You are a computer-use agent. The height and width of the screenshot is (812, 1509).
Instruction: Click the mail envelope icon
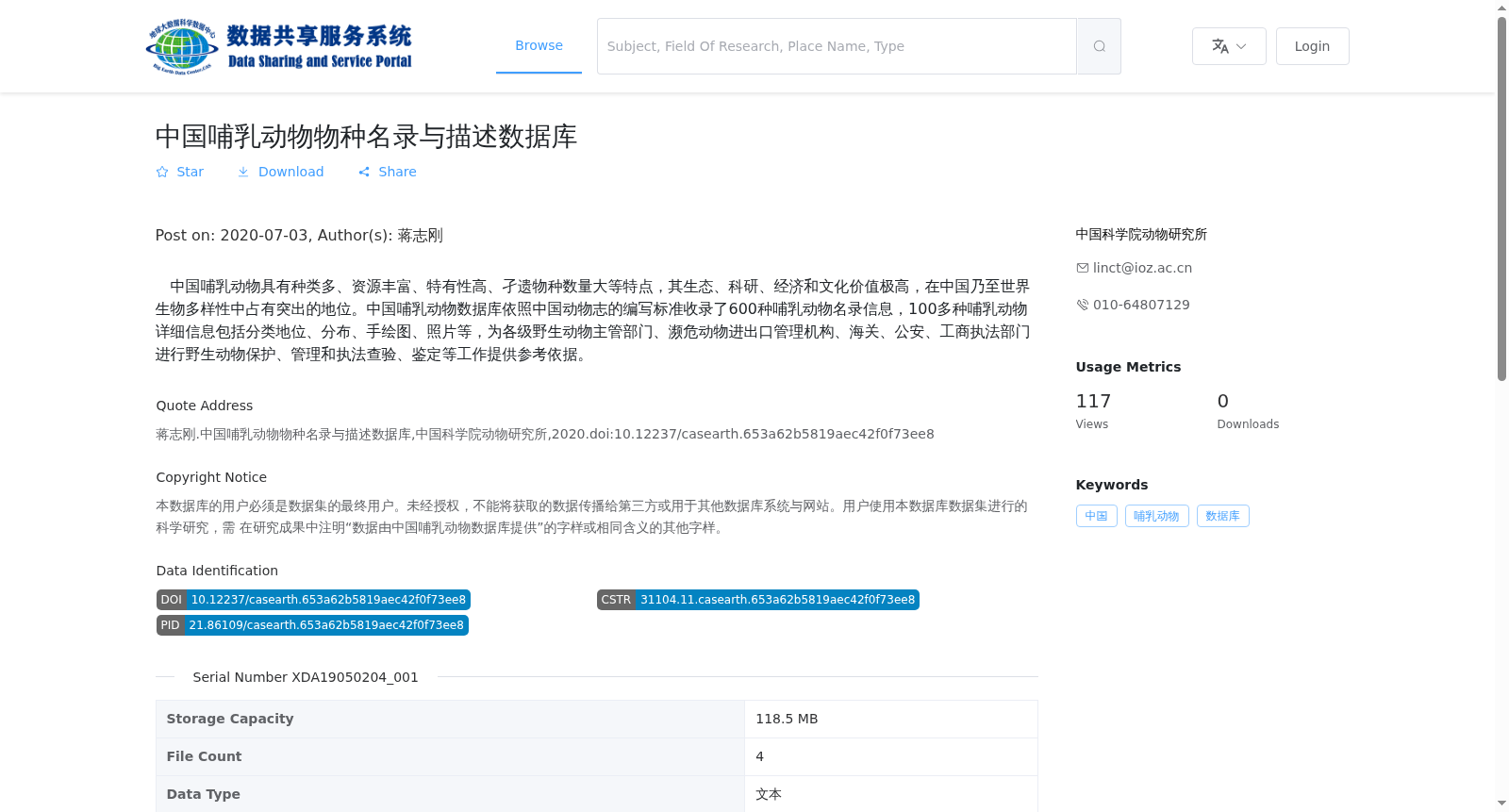[1083, 268]
